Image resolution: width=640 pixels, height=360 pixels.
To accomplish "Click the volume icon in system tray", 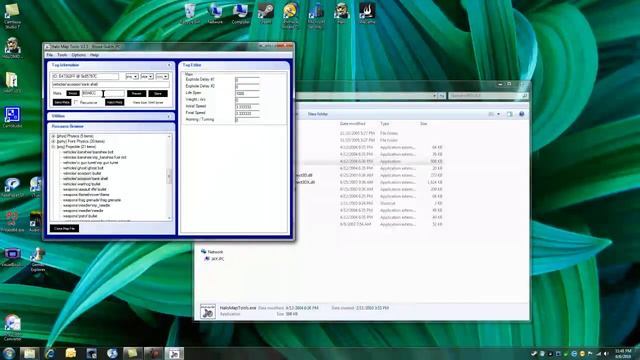I will 606,353.
